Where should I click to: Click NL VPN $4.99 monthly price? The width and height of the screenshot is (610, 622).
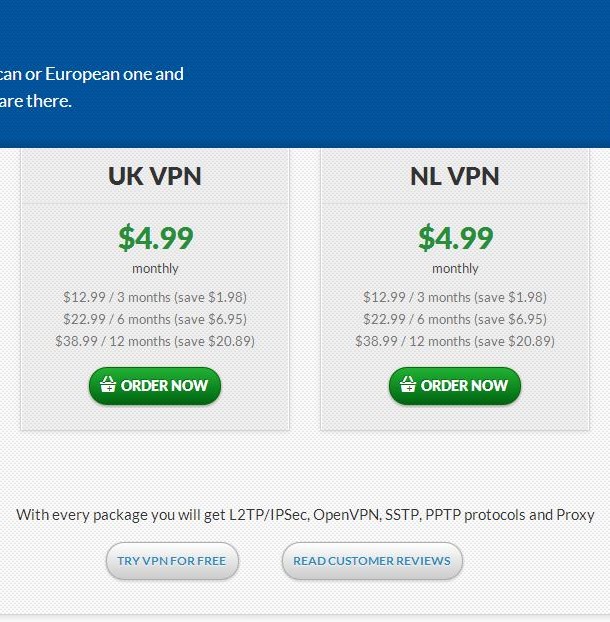point(455,238)
